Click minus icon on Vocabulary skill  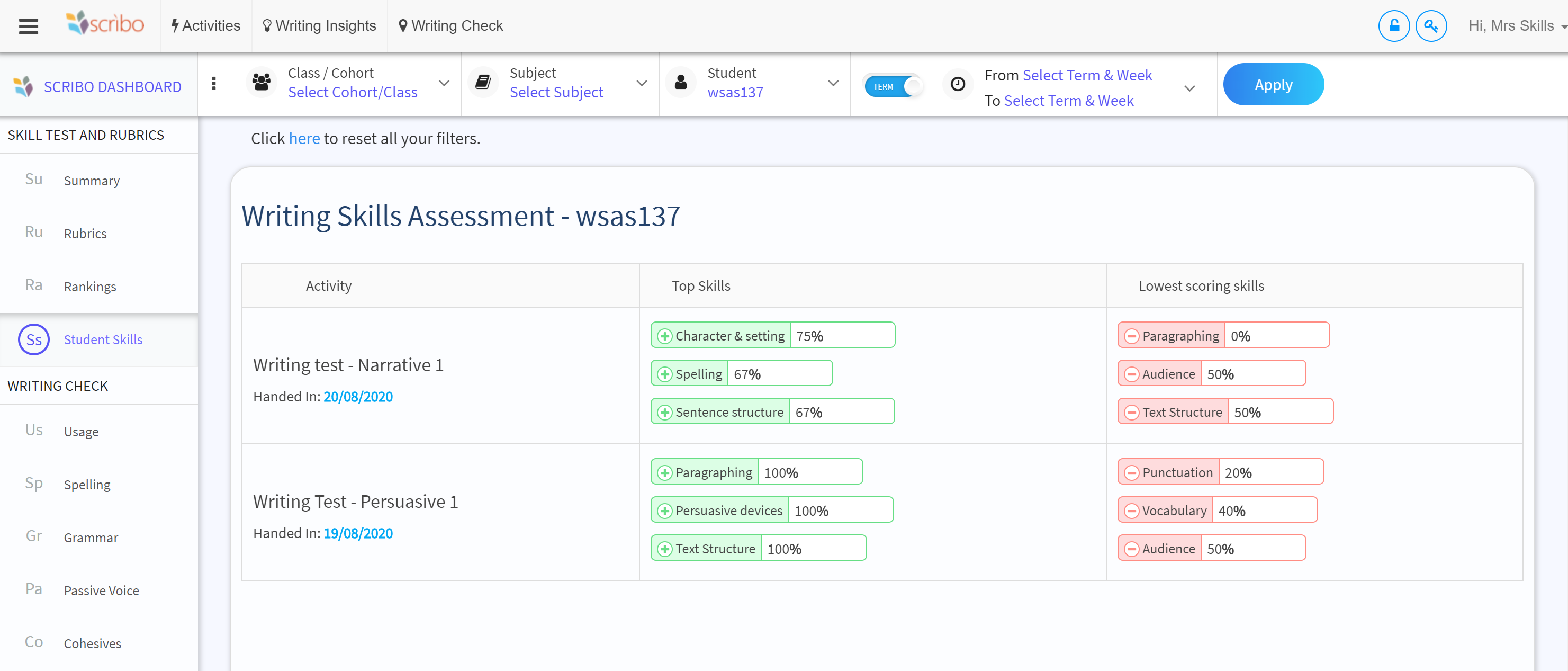1132,511
